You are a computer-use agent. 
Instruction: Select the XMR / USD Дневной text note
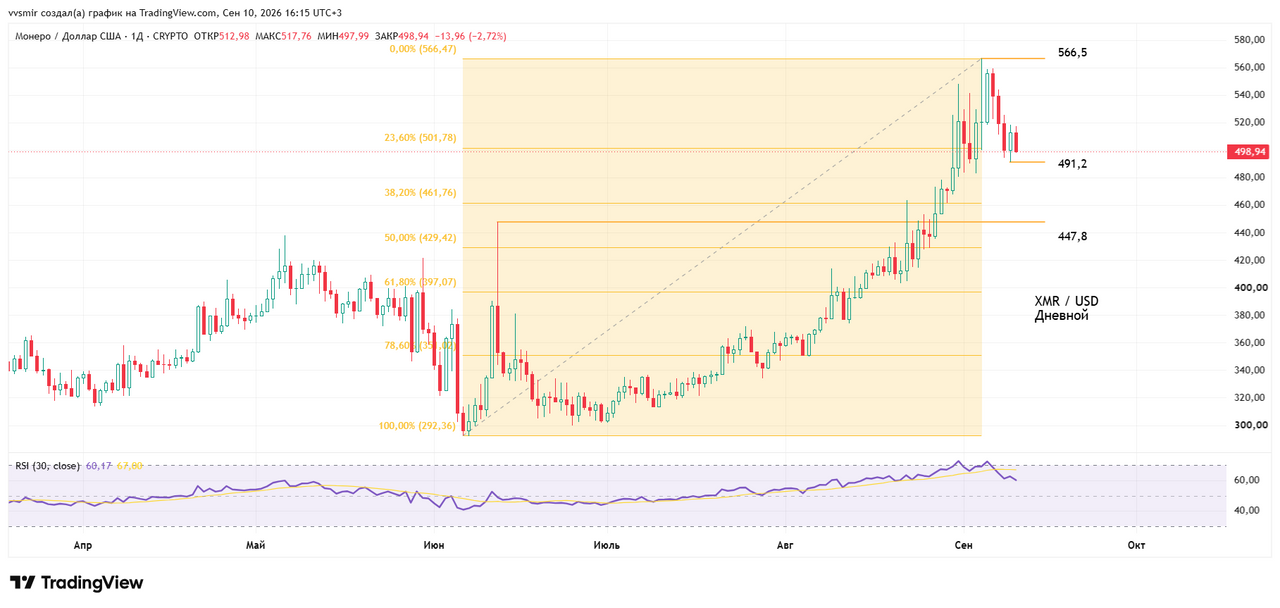(1066, 308)
